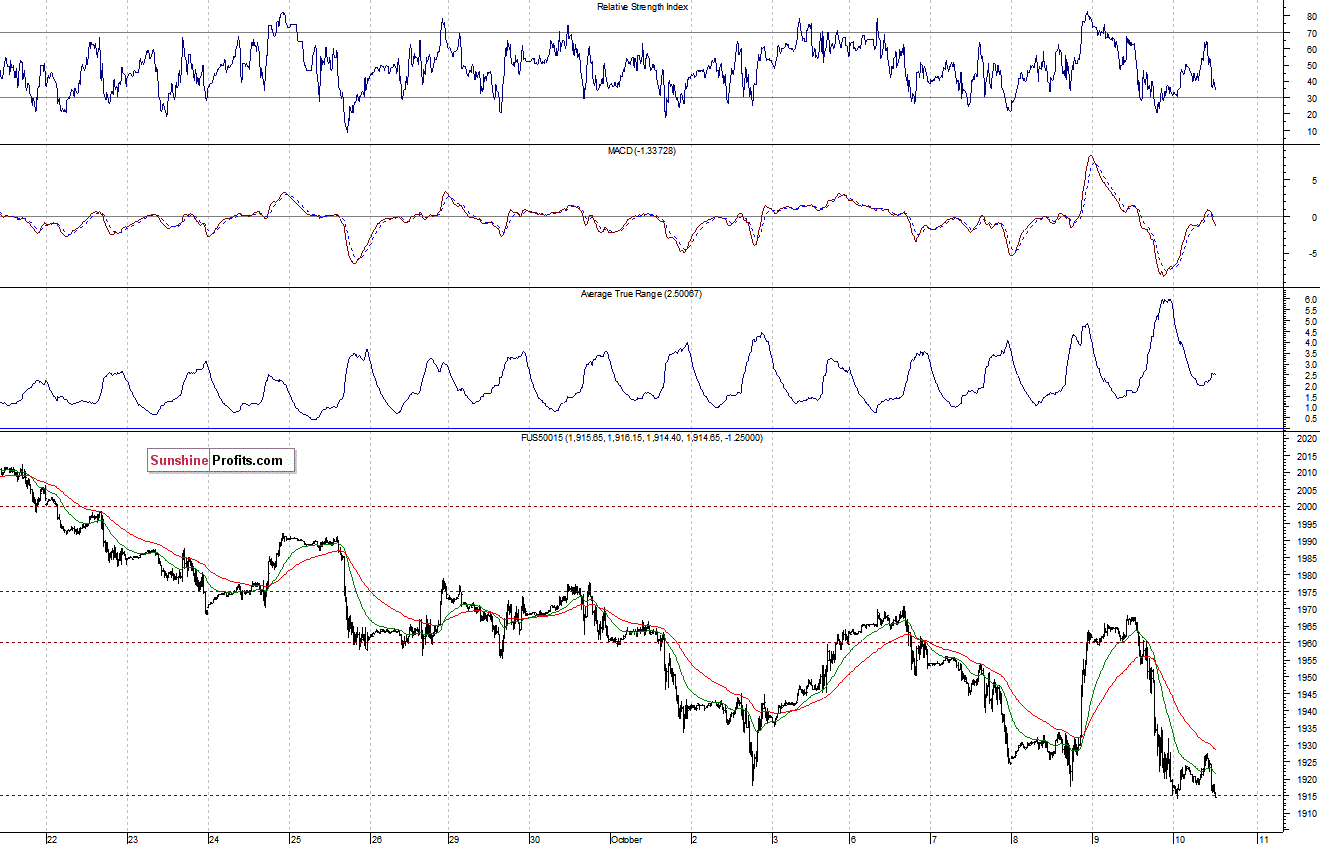The width and height of the screenshot is (1320, 844).
Task: Select the 1960 price axis value
Action: tap(1305, 643)
